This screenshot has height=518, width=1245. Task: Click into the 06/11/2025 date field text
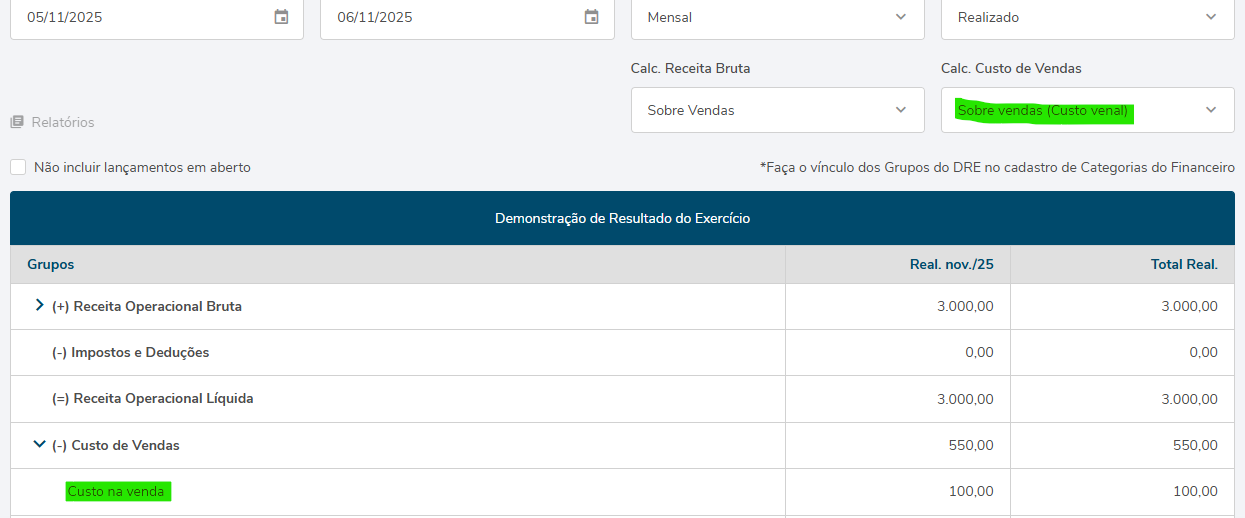(375, 17)
